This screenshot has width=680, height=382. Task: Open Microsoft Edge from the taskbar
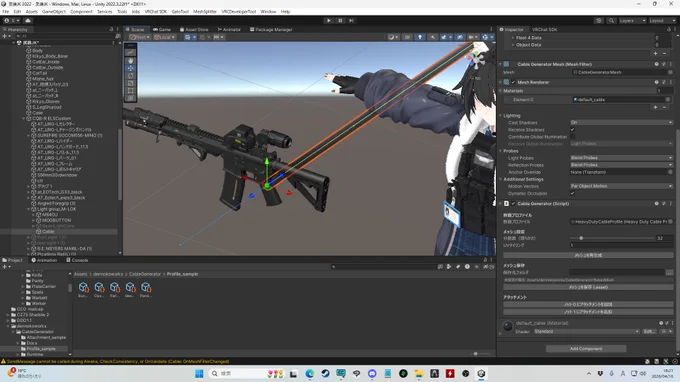pyautogui.click(x=310, y=373)
